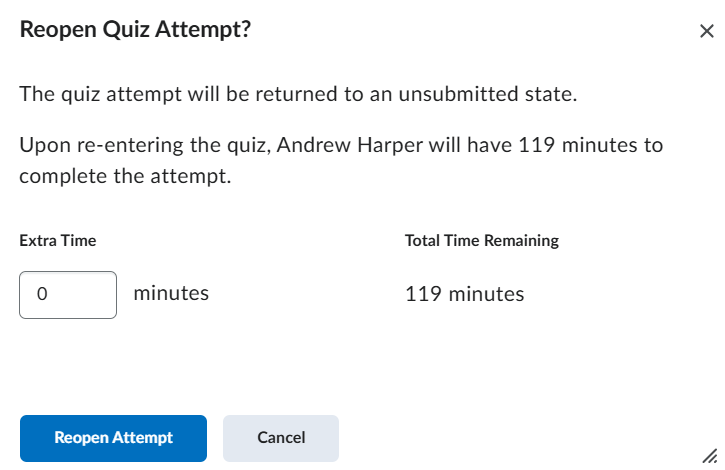The image size is (725, 470).
Task: Click "119 minutes to" inside the paragraph
Action: coord(588,145)
